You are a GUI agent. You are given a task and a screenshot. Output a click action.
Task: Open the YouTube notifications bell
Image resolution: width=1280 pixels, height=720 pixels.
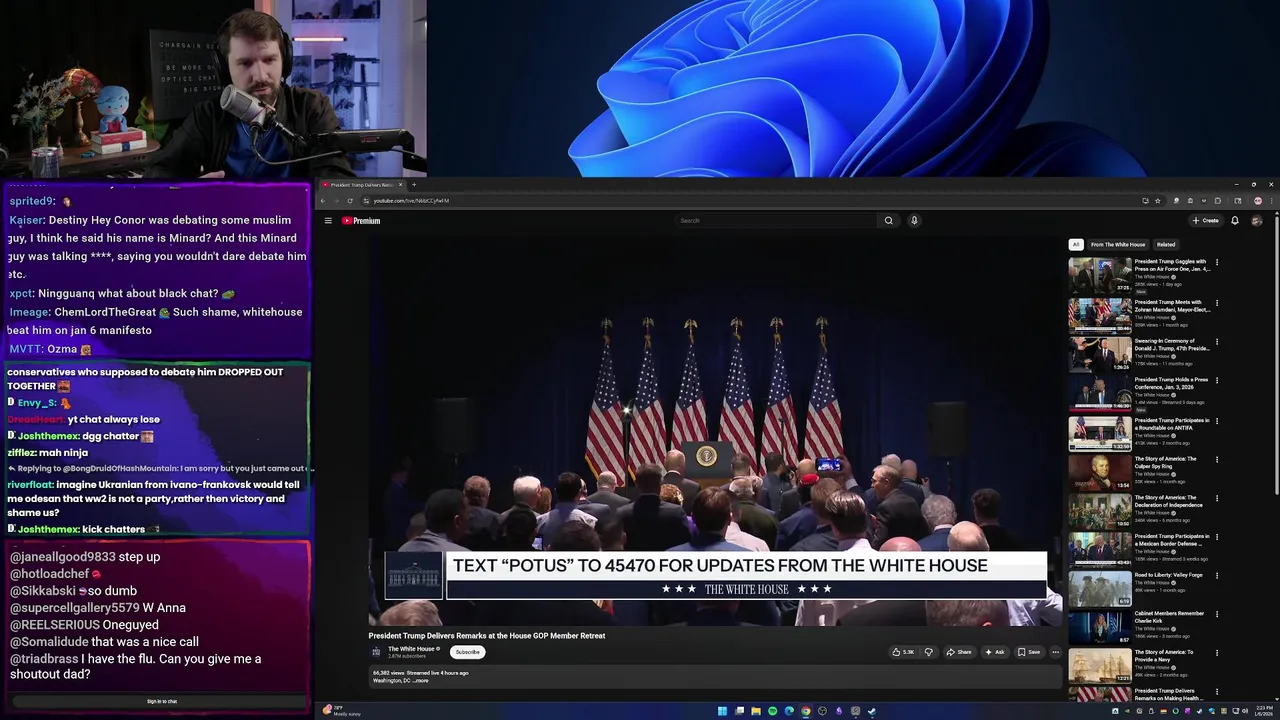click(1235, 221)
